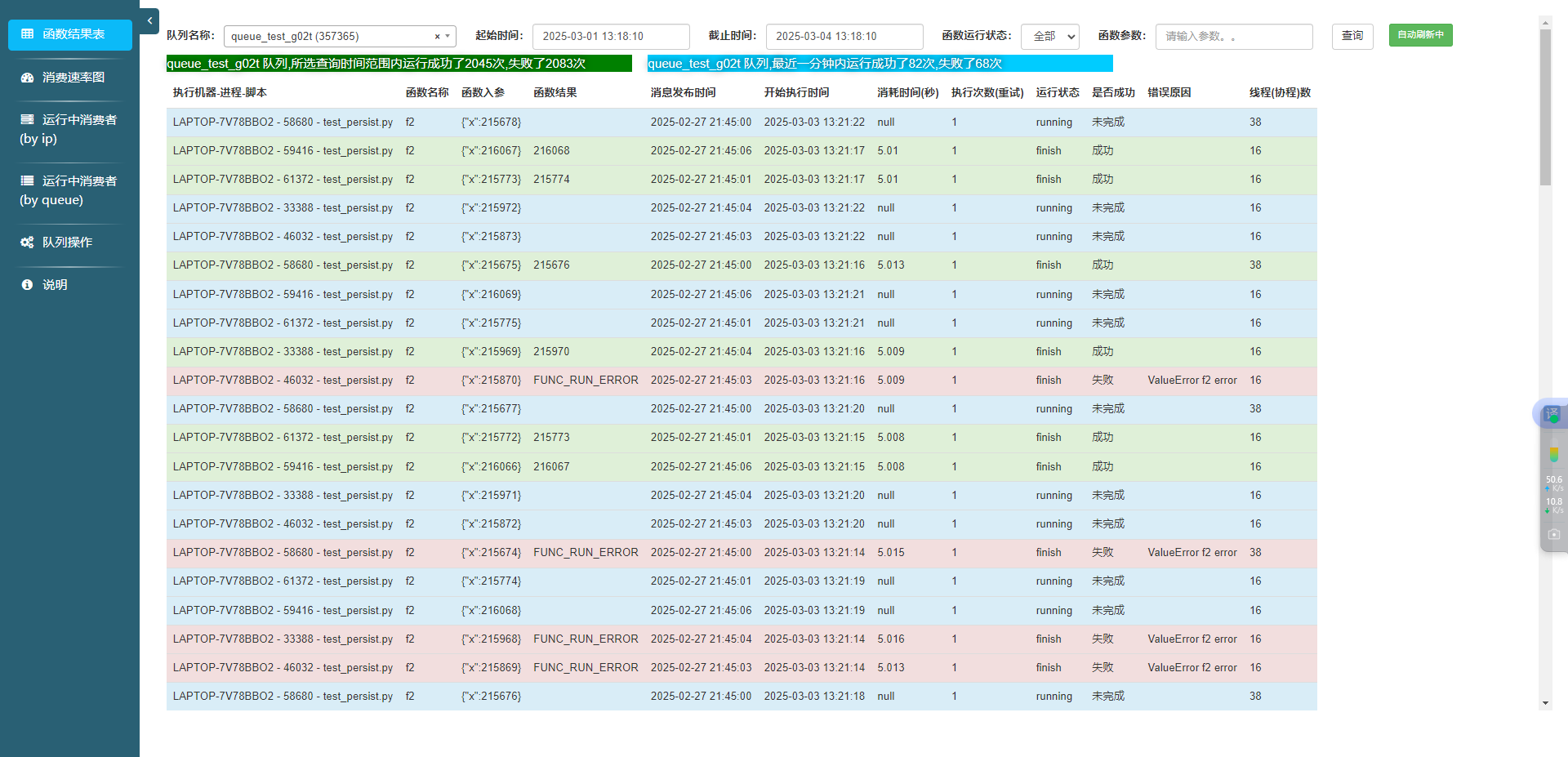Viewport: 1568px width, 757px height.
Task: Click the parameter cell {"x":215873}
Action: coord(491,237)
